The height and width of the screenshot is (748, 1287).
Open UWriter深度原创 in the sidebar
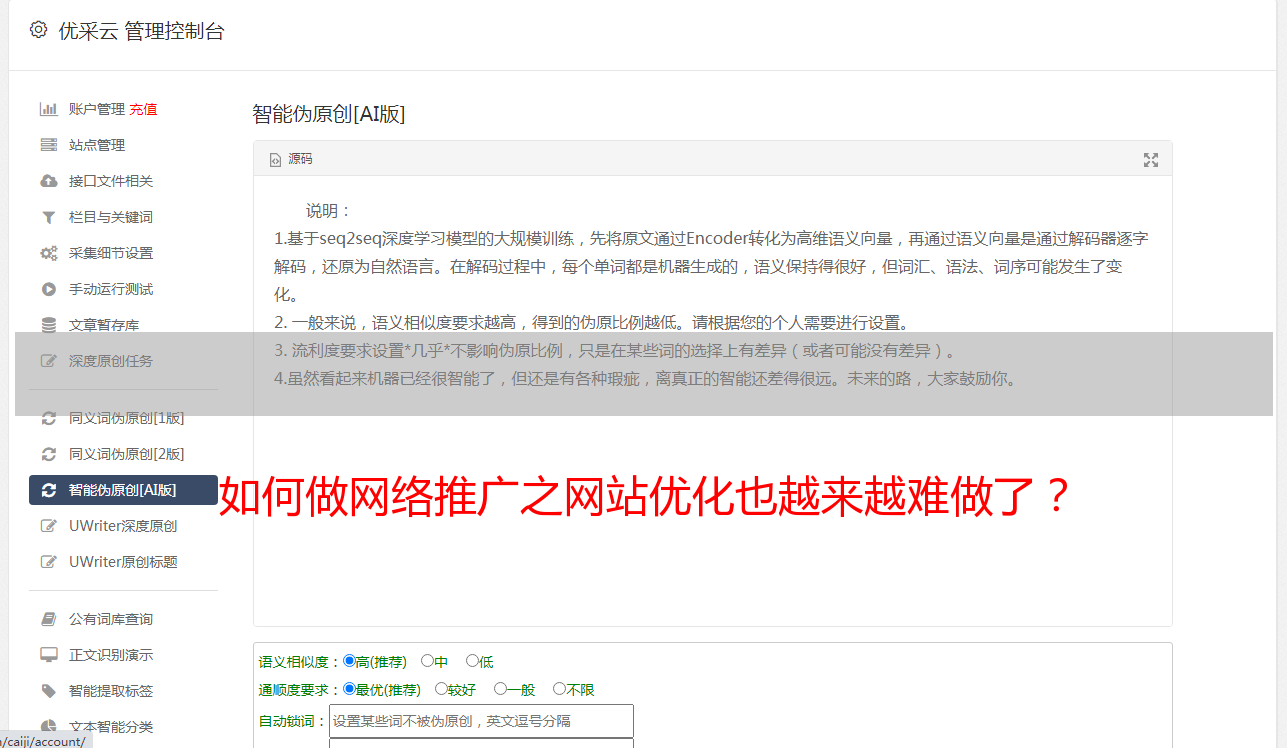pos(124,526)
